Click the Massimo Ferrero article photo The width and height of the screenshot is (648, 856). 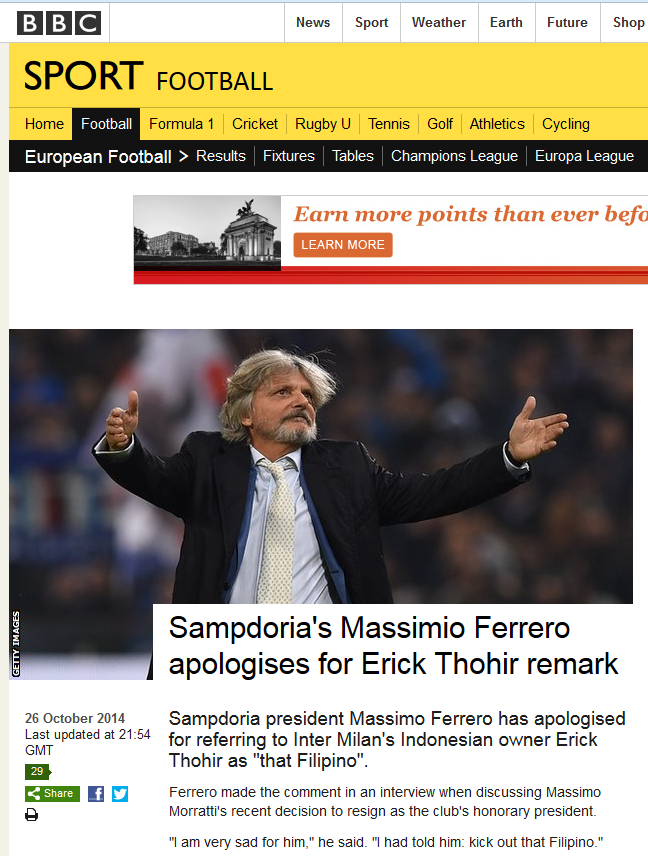point(321,466)
